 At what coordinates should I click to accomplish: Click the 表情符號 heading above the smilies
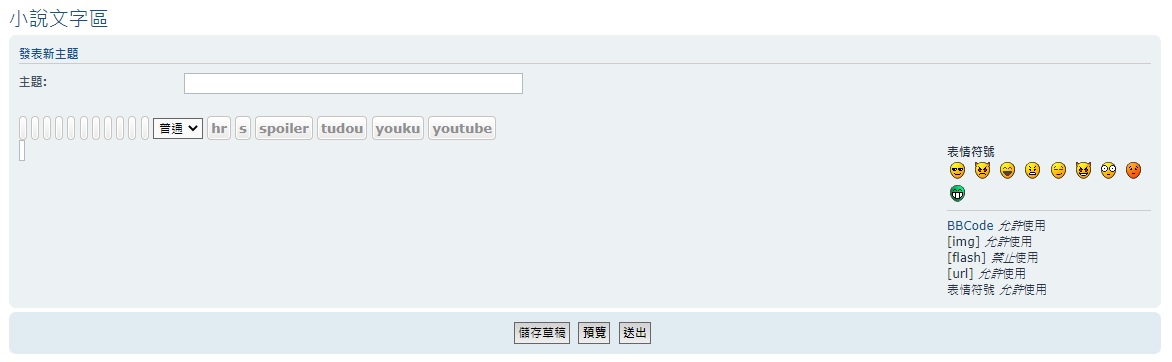click(x=971, y=151)
